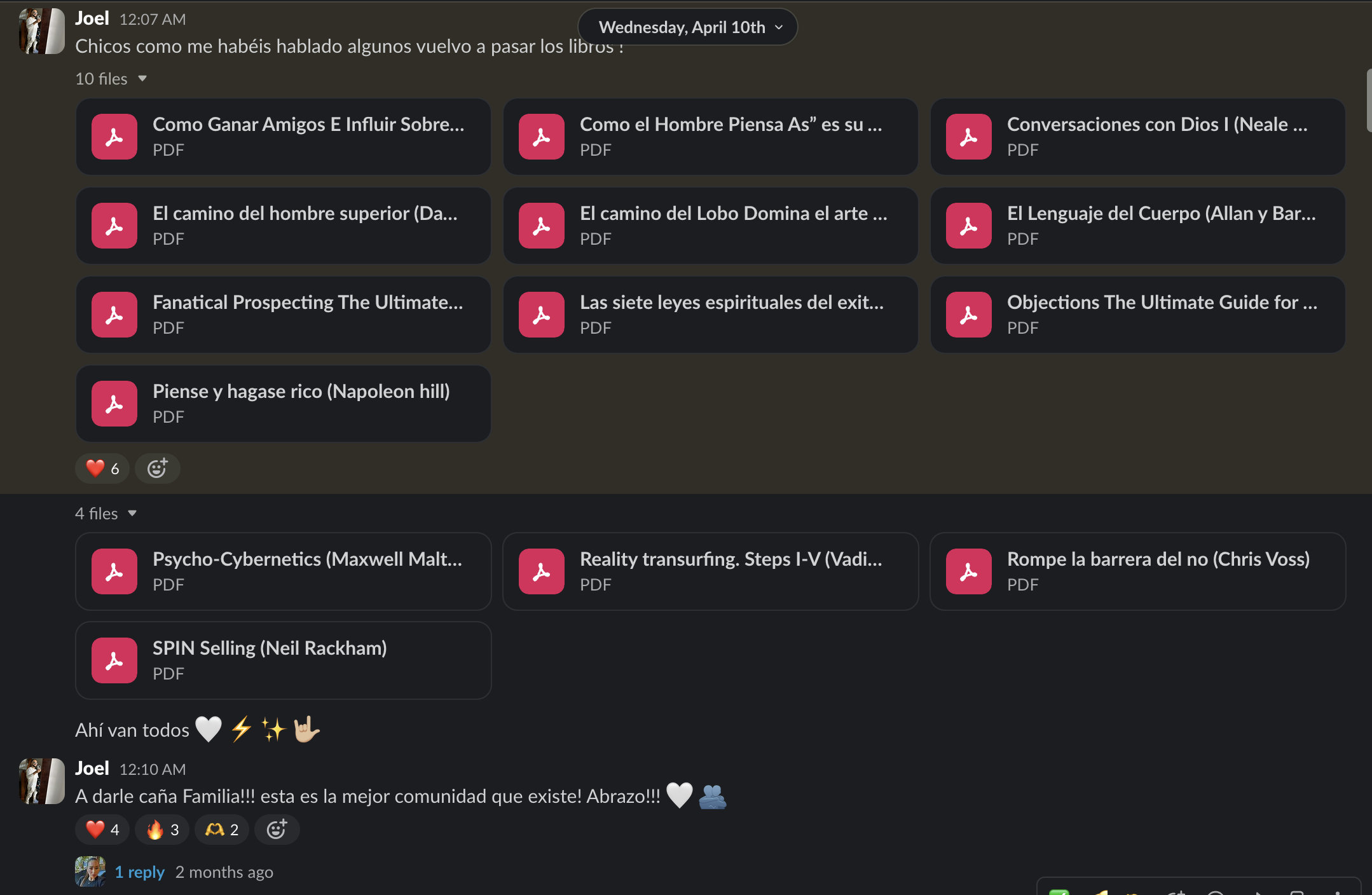Click the vertical scrollbar on the right edge
The image size is (1372, 895).
[x=1368, y=100]
